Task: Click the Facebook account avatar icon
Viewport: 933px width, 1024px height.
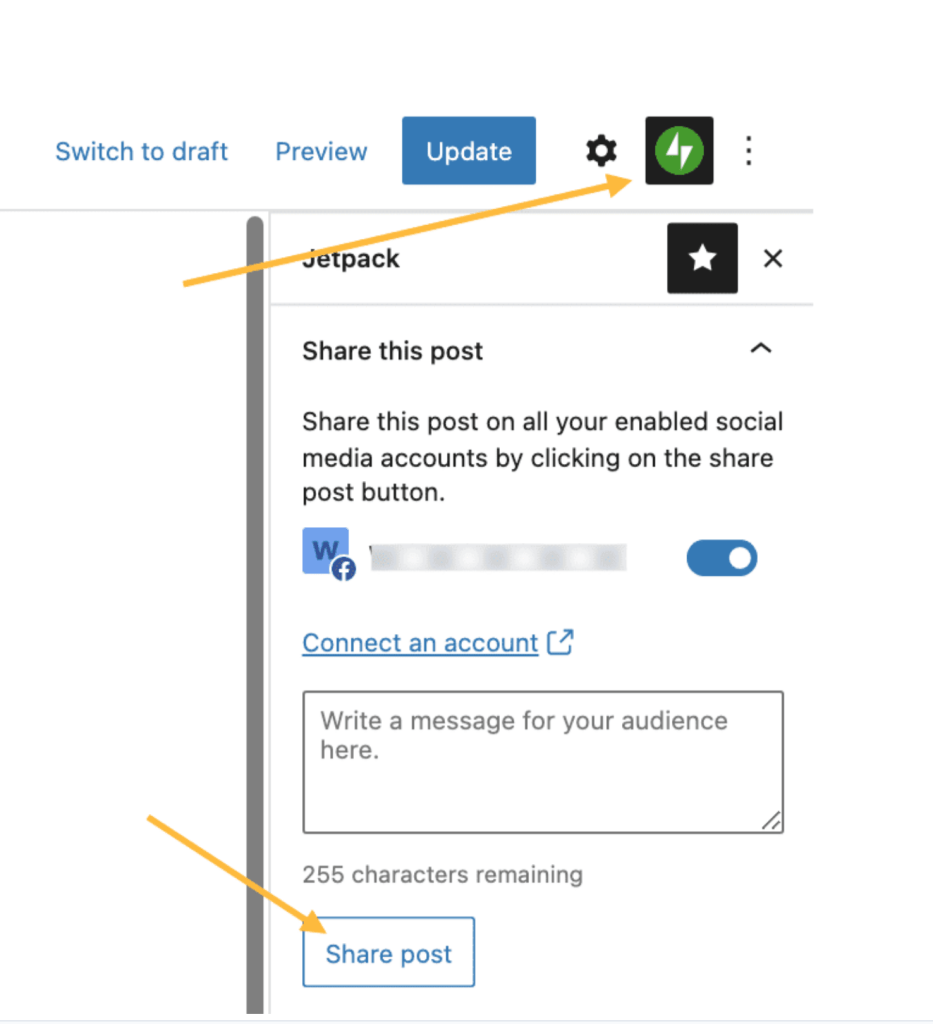Action: pyautogui.click(x=328, y=554)
